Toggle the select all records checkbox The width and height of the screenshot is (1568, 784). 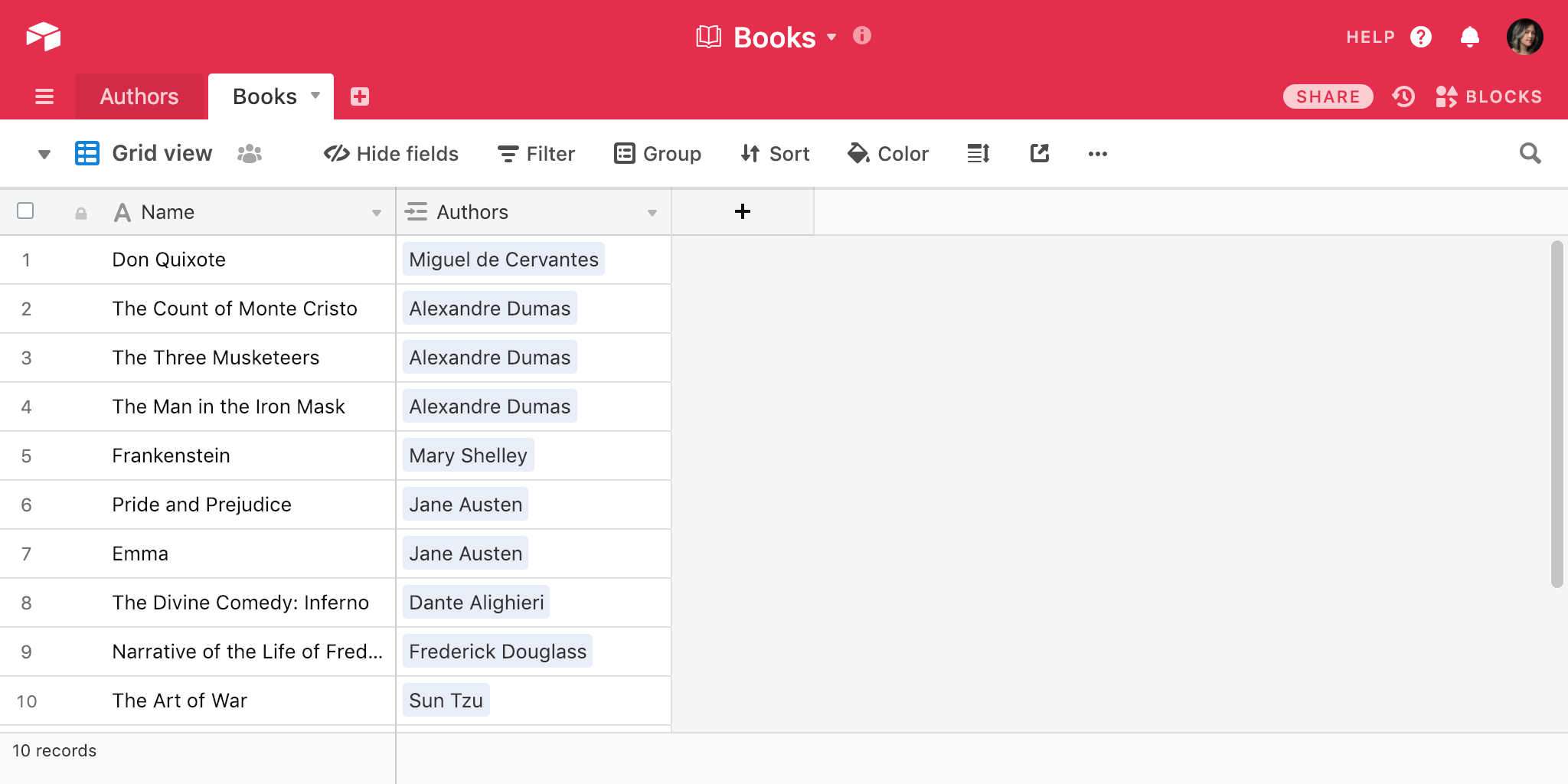(25, 211)
